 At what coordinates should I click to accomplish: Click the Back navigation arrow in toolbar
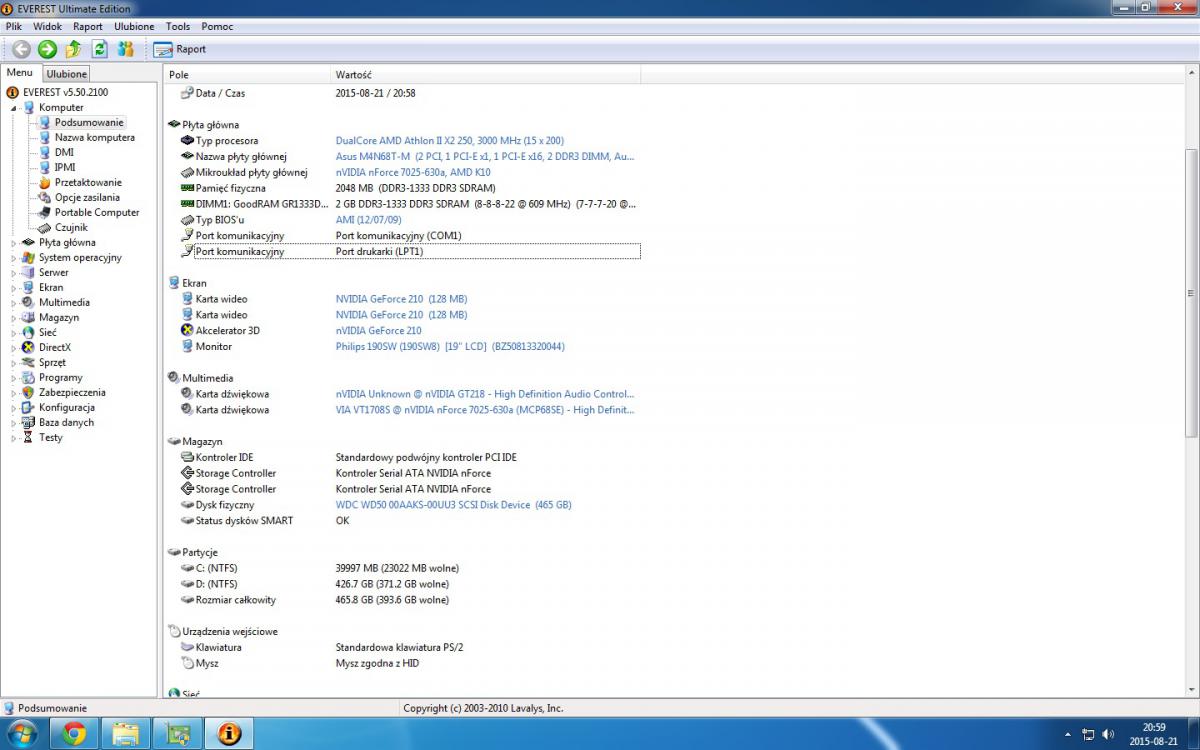(x=21, y=49)
